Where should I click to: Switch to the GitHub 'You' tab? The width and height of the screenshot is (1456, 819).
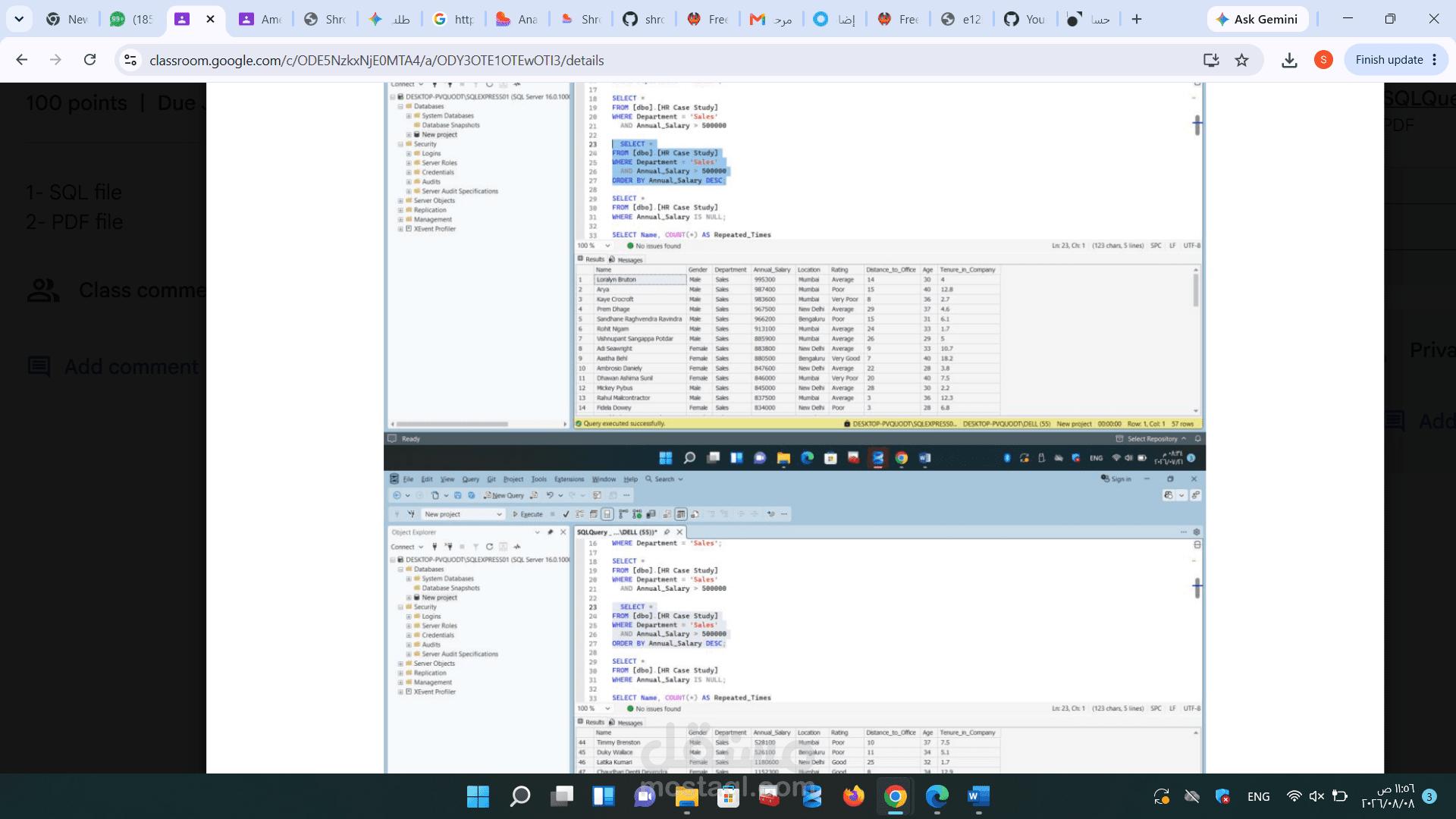[x=1025, y=19]
